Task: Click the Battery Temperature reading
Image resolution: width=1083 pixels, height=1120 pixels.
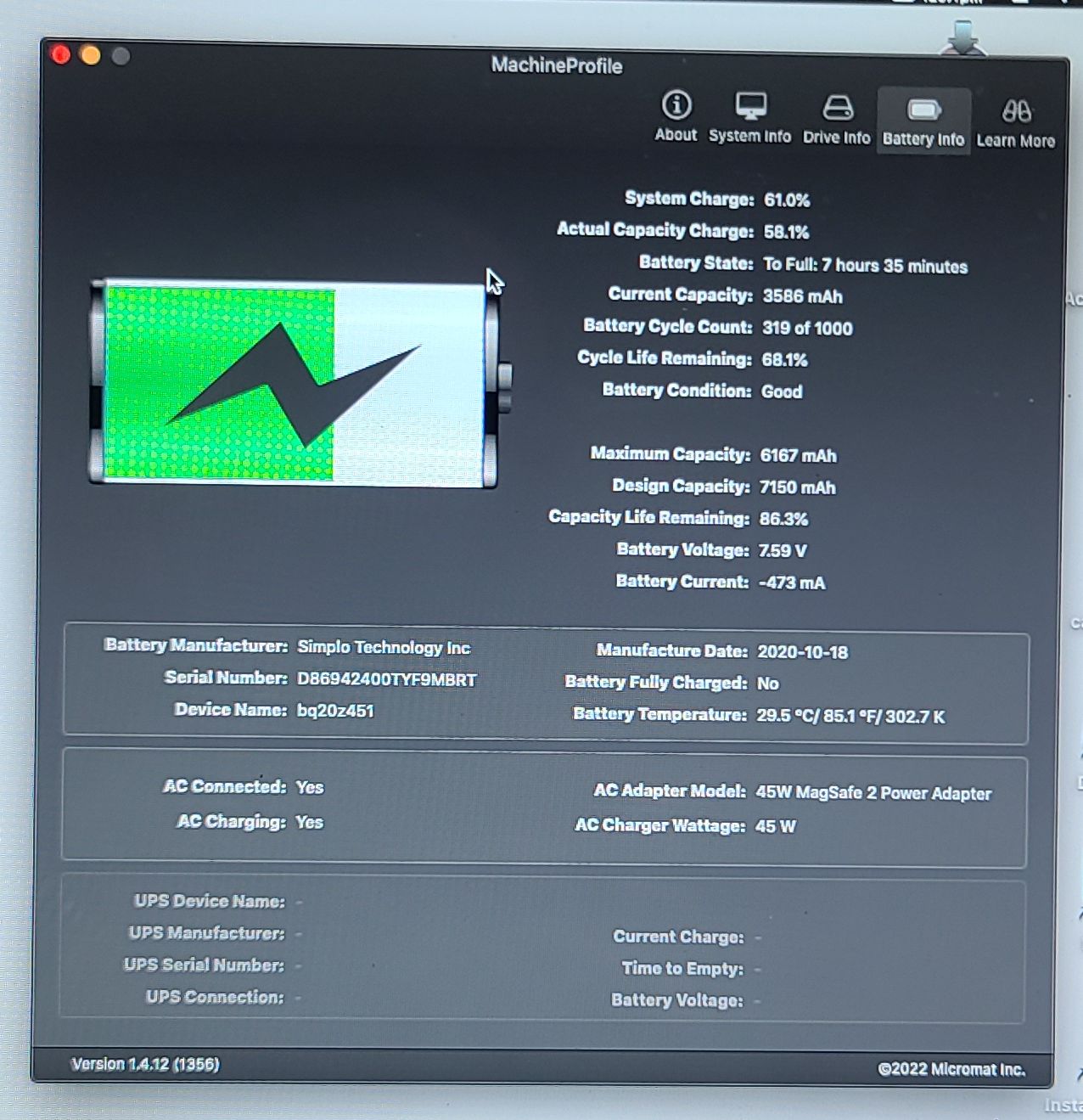Action: pyautogui.click(x=850, y=716)
